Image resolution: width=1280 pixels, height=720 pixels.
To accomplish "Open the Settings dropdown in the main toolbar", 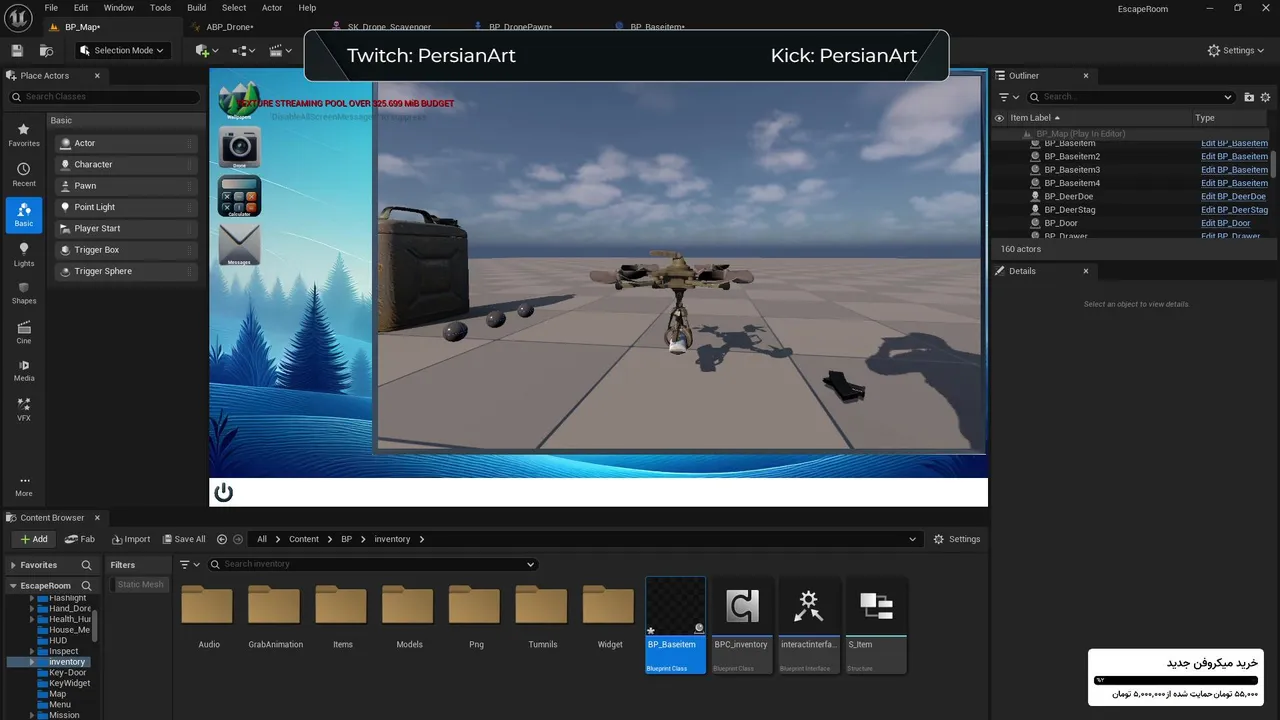I will [x=1236, y=50].
